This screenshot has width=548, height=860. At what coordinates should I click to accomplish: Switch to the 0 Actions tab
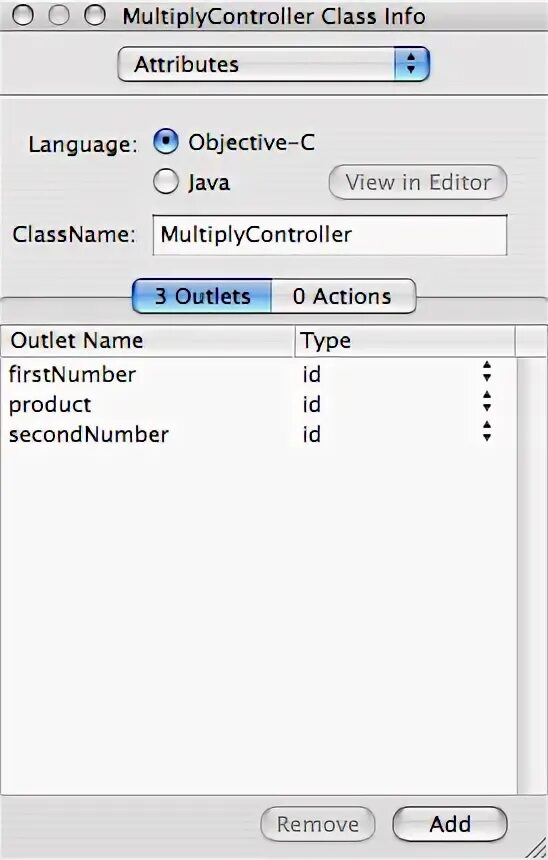[x=343, y=296]
